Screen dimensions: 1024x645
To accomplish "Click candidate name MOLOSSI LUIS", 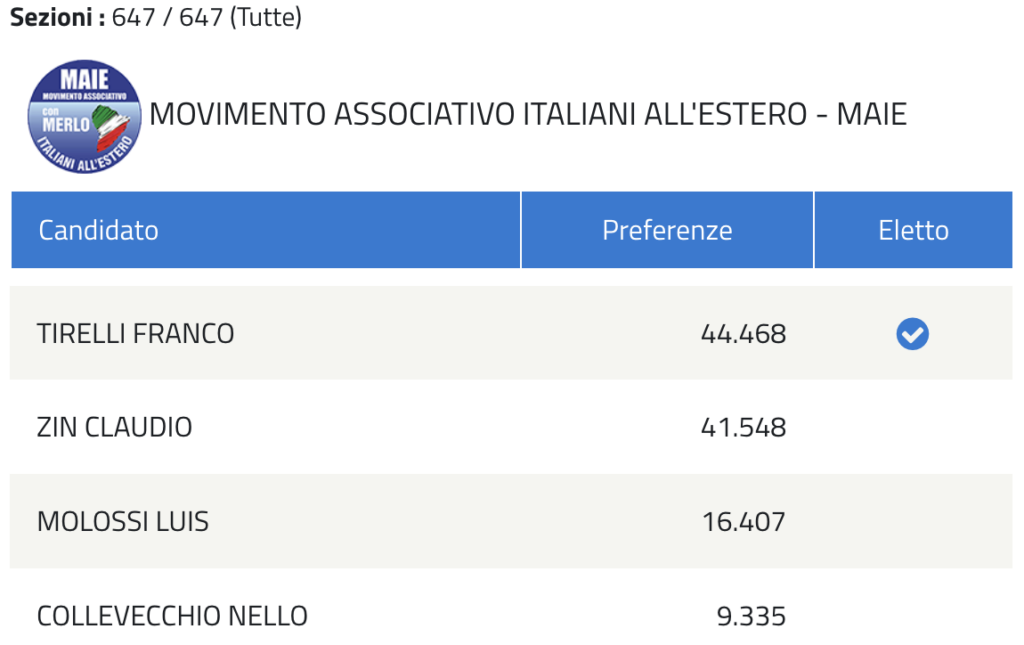I will coord(123,522).
